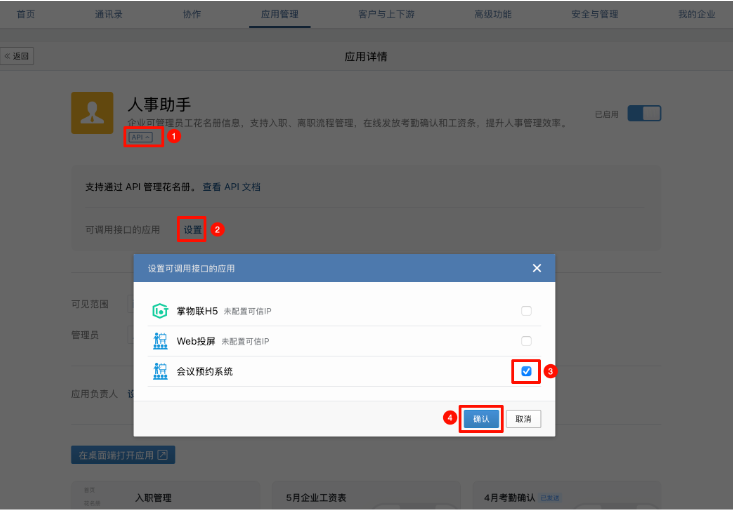Open the 查看 API 文档 link
This screenshot has height=510, width=733.
(231, 187)
